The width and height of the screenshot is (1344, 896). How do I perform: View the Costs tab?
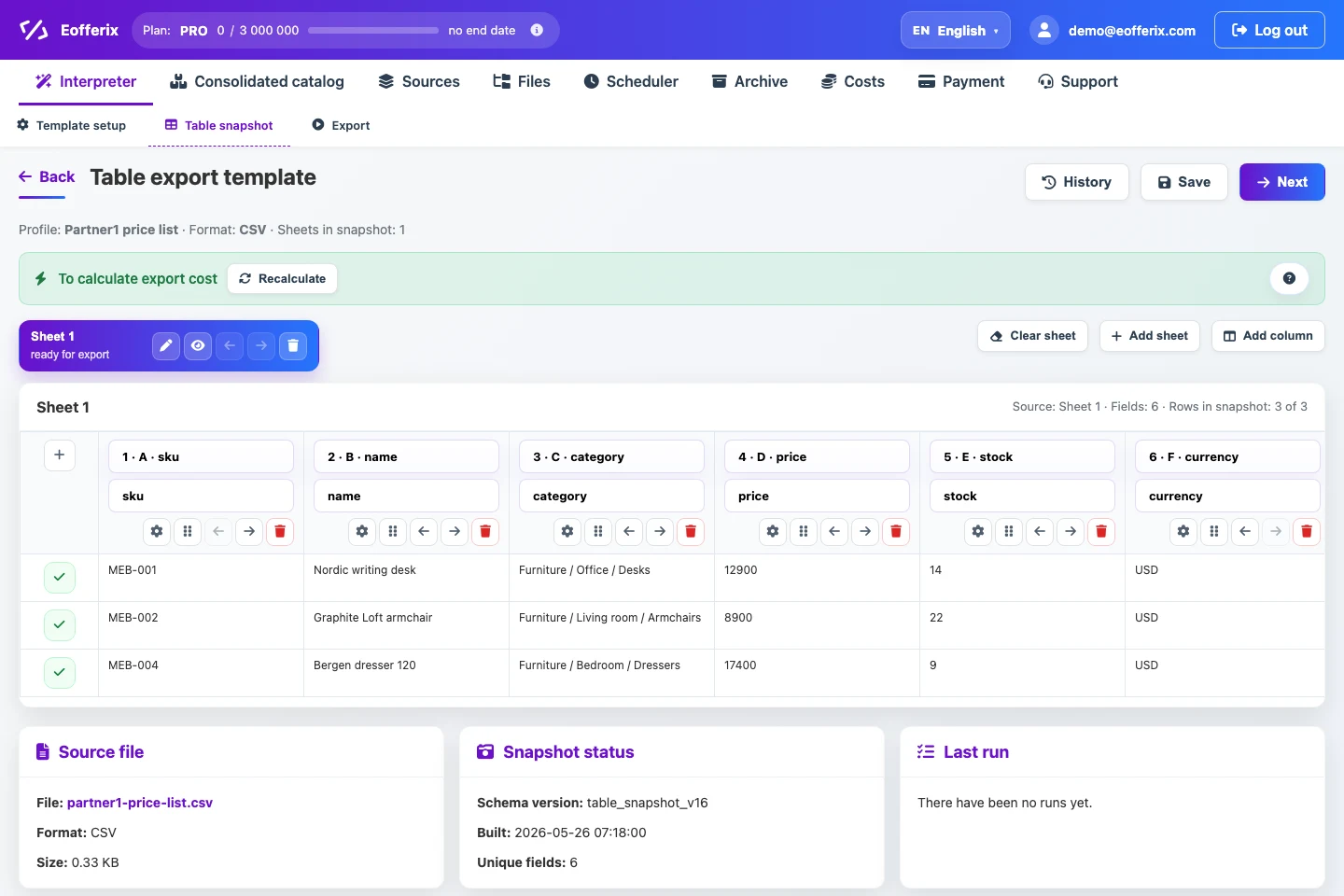click(853, 81)
